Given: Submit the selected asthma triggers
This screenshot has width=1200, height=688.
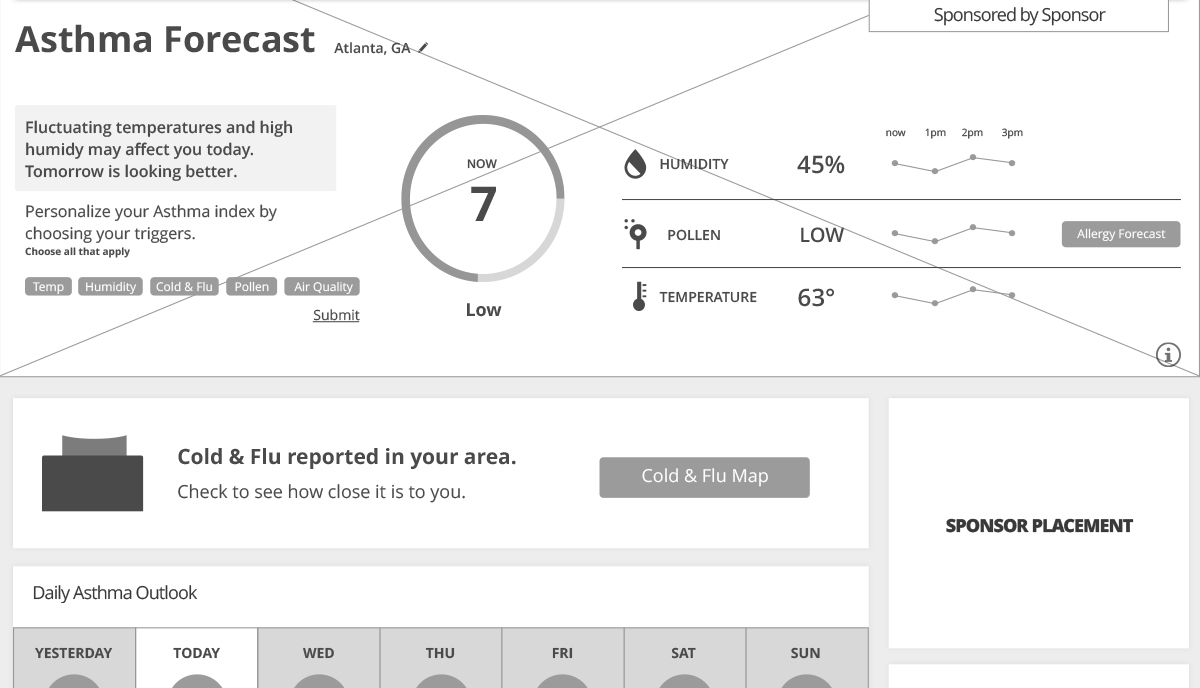Looking at the screenshot, I should point(336,315).
